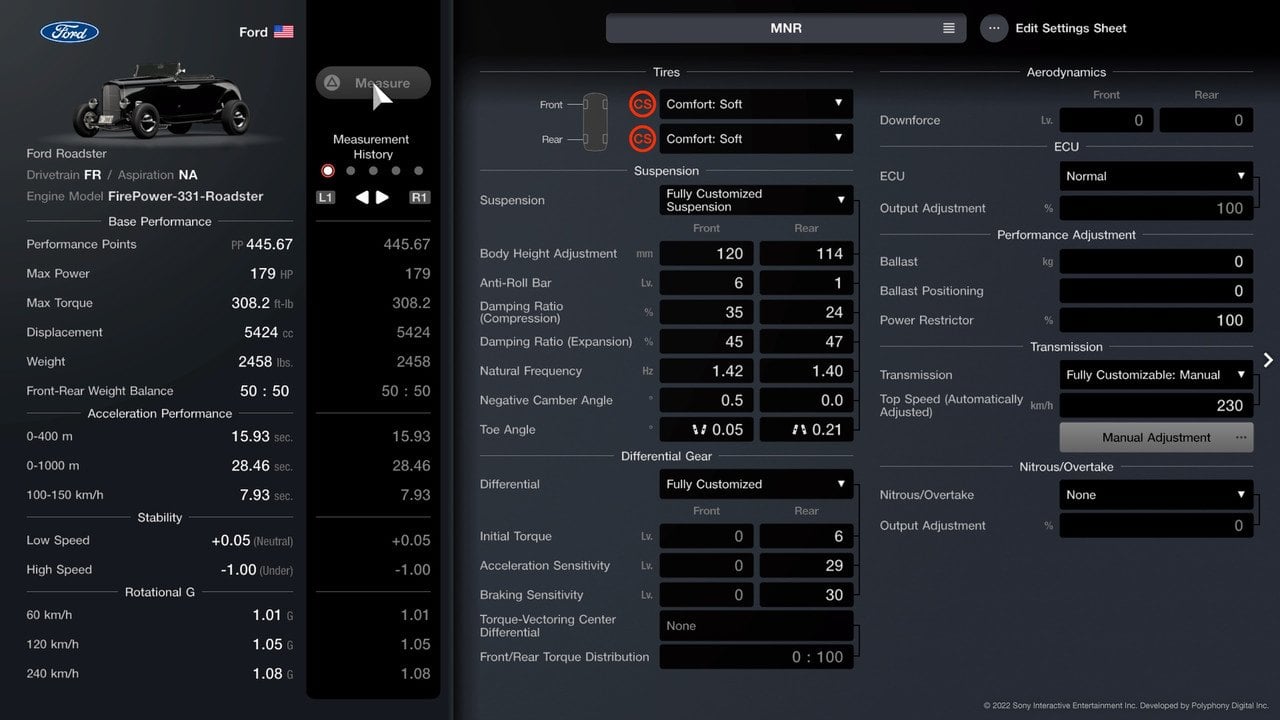Click the rear tire CS compound icon
Image resolution: width=1280 pixels, height=720 pixels.
[x=643, y=139]
